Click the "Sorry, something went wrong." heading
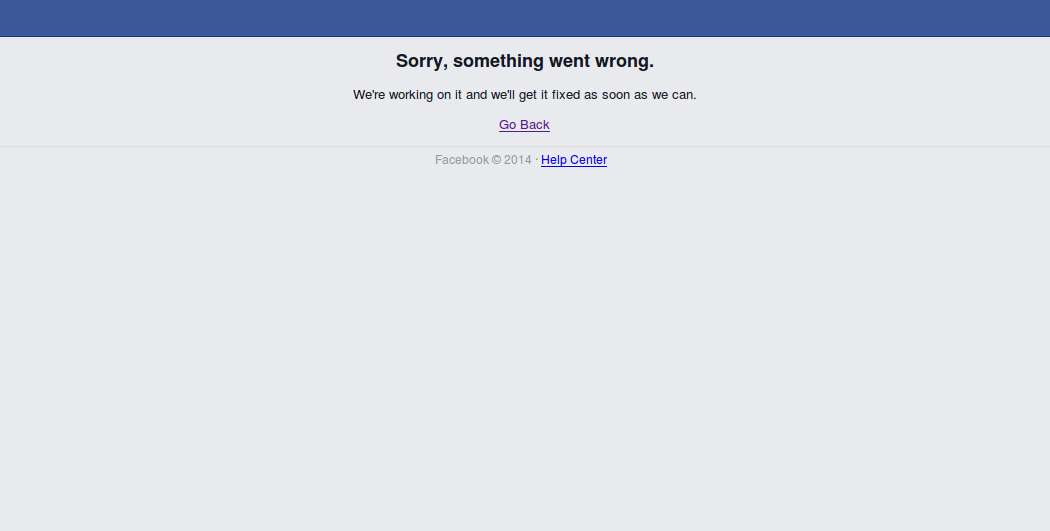The image size is (1050, 531). point(525,61)
